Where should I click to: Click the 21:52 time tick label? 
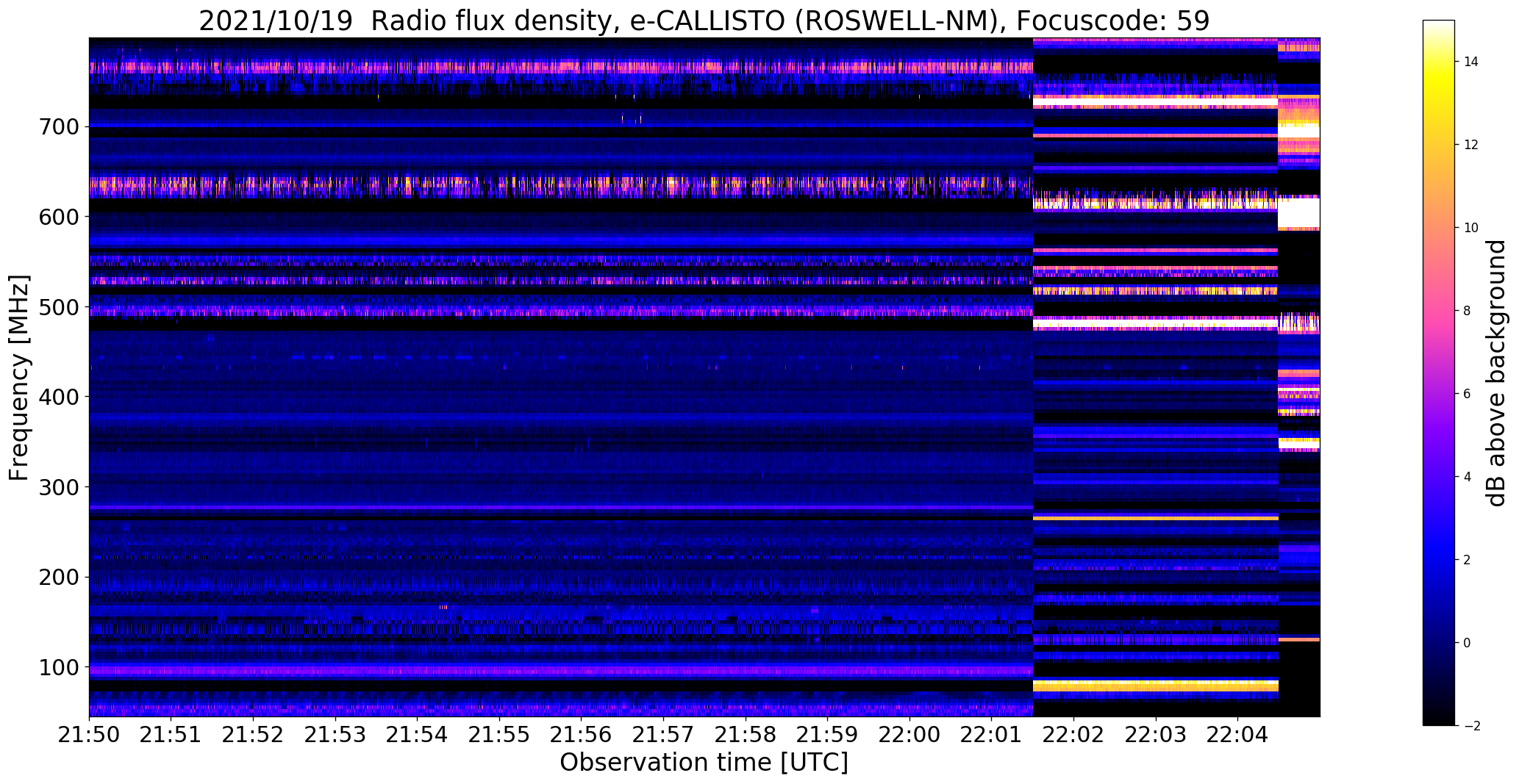[253, 734]
